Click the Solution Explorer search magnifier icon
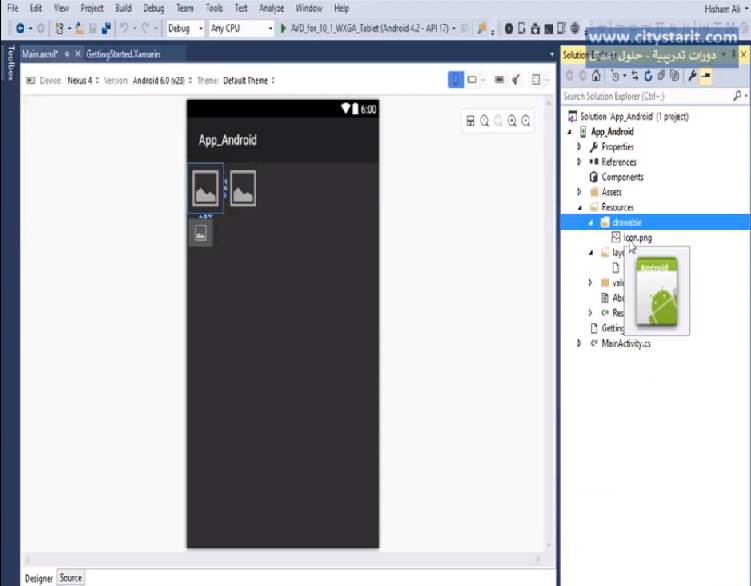The width and height of the screenshot is (751, 586). coord(738,96)
